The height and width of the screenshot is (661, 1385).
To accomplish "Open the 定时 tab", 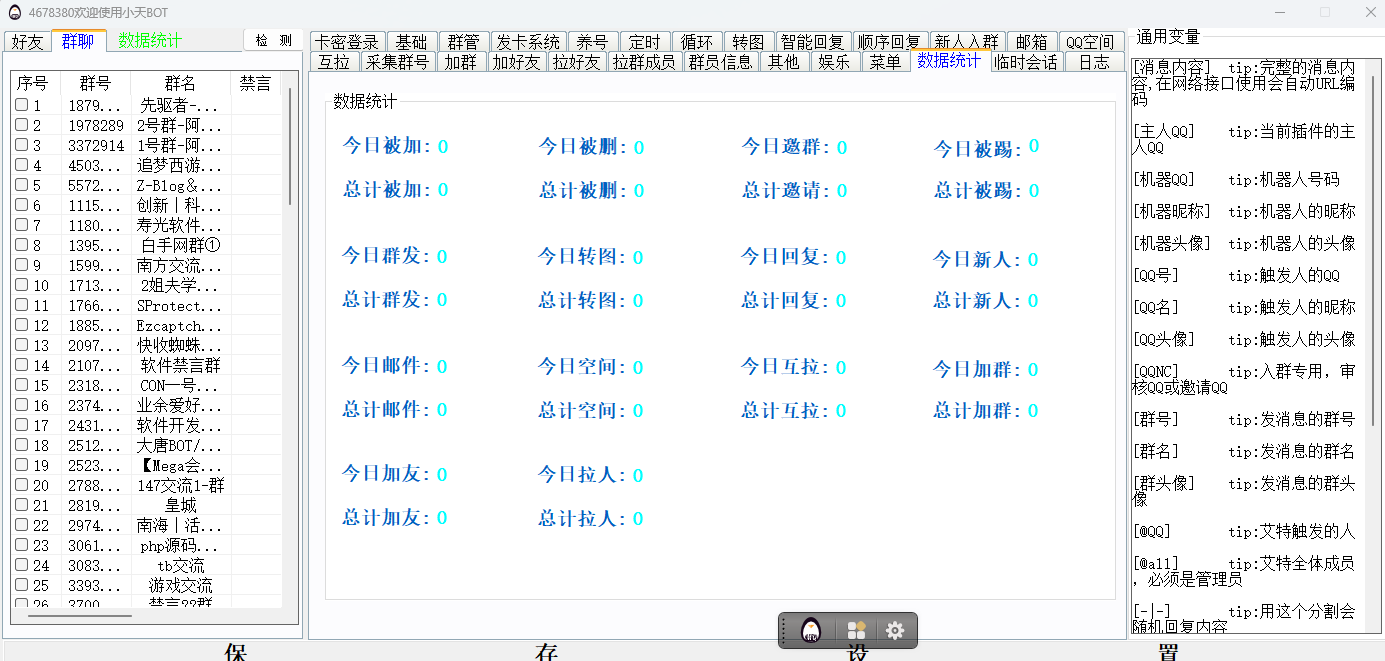I will click(x=645, y=42).
